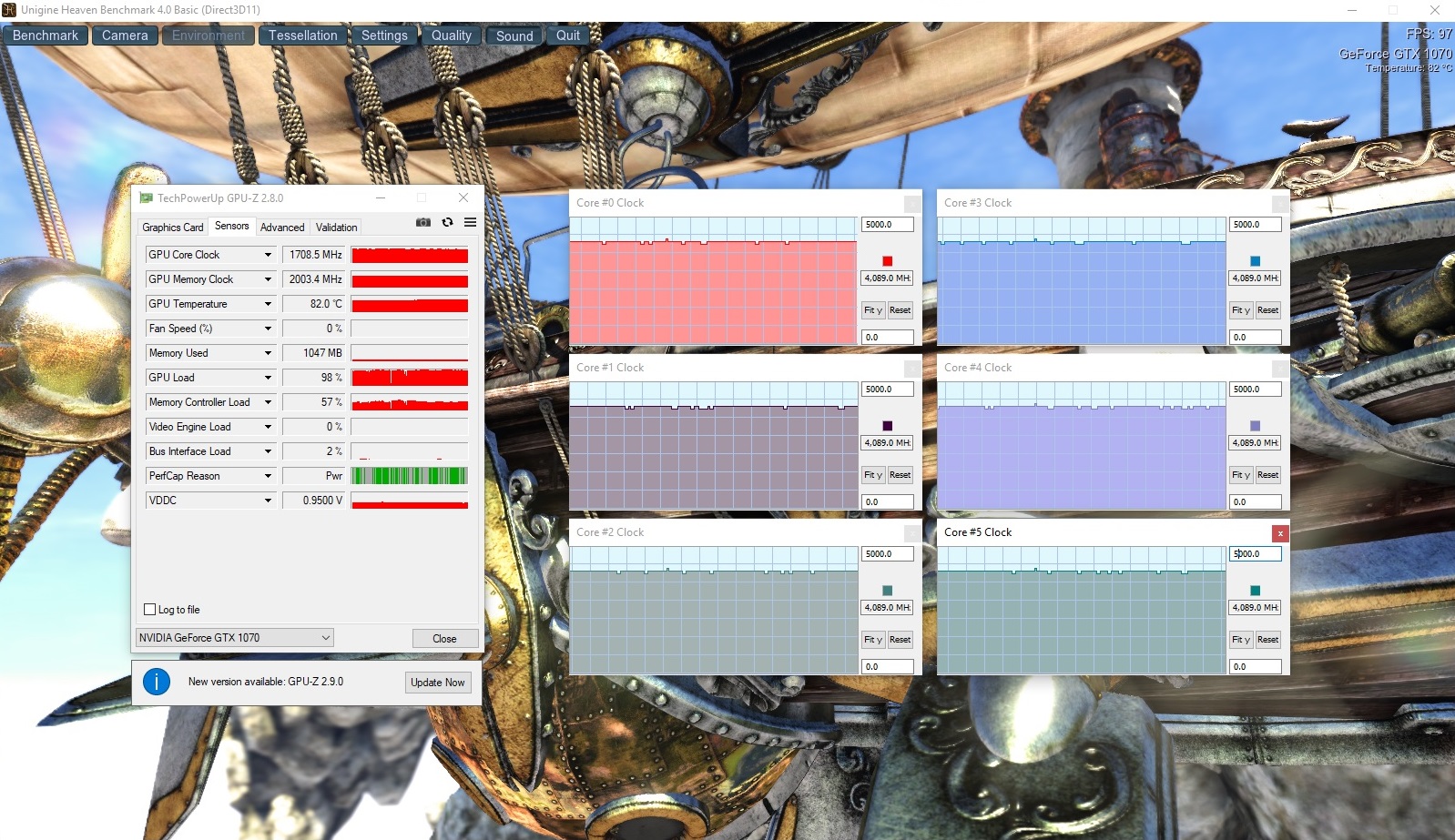Expand the GPU Core Clock sensor dropdown
This screenshot has width=1455, height=840.
(268, 255)
